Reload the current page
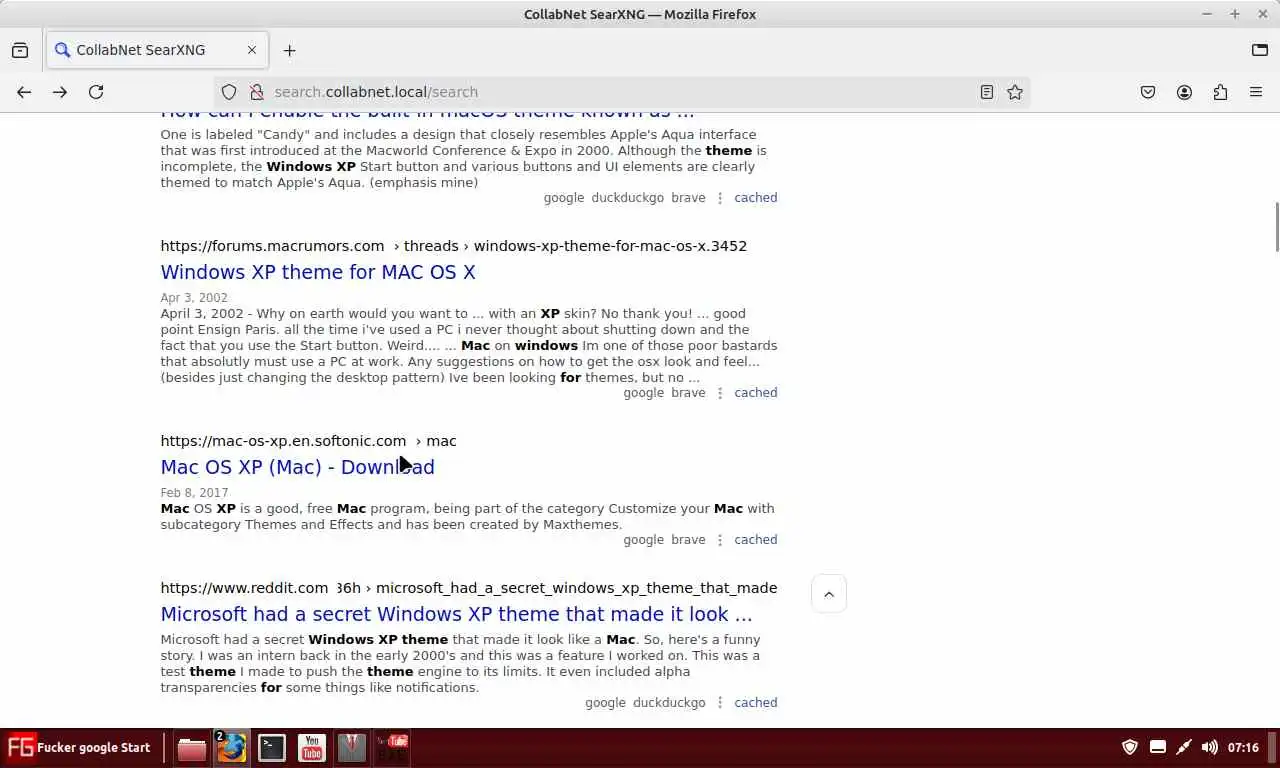 pos(96,92)
